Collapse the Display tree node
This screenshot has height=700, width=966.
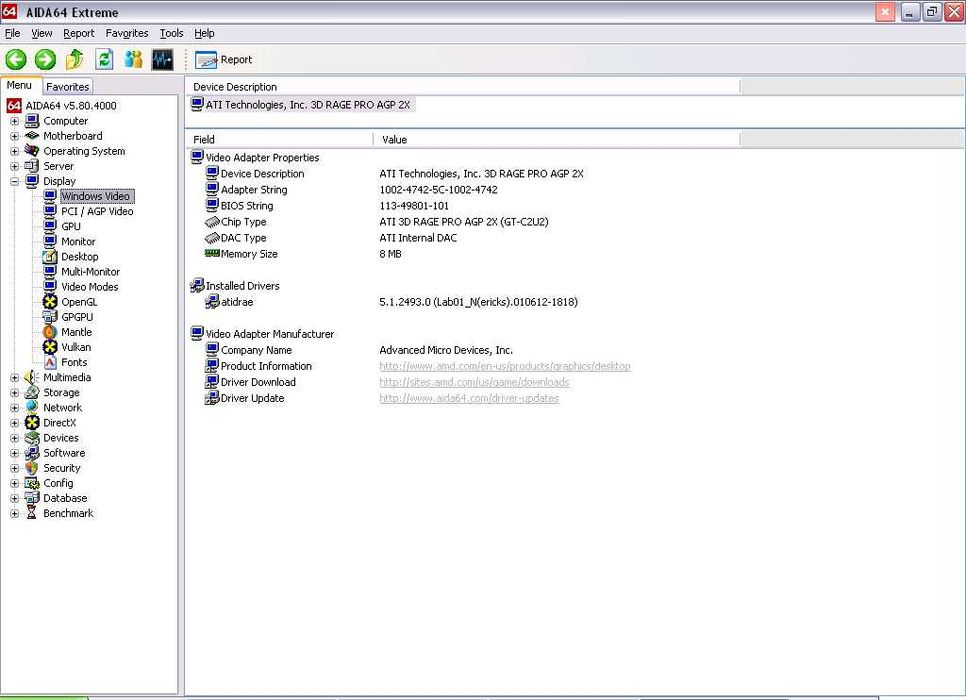[15, 182]
